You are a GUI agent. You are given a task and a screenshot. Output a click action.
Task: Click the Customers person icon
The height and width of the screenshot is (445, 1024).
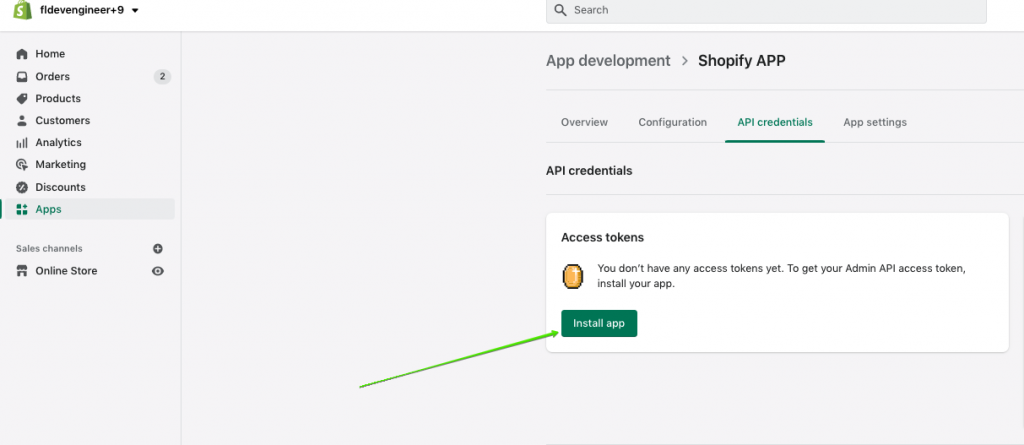click(22, 121)
